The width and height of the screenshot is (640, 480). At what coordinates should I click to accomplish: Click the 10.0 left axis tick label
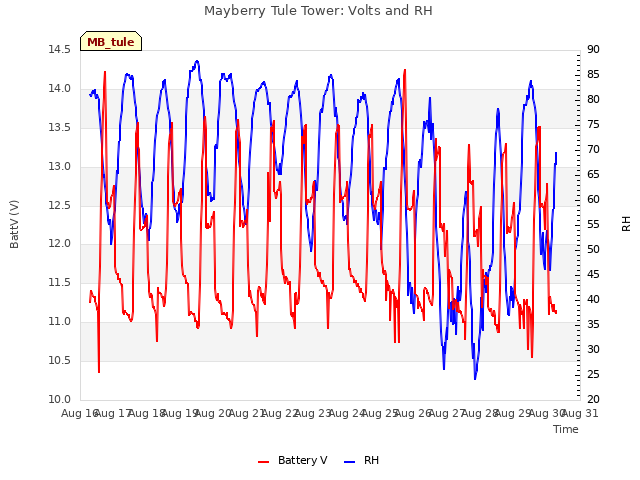coord(59,400)
